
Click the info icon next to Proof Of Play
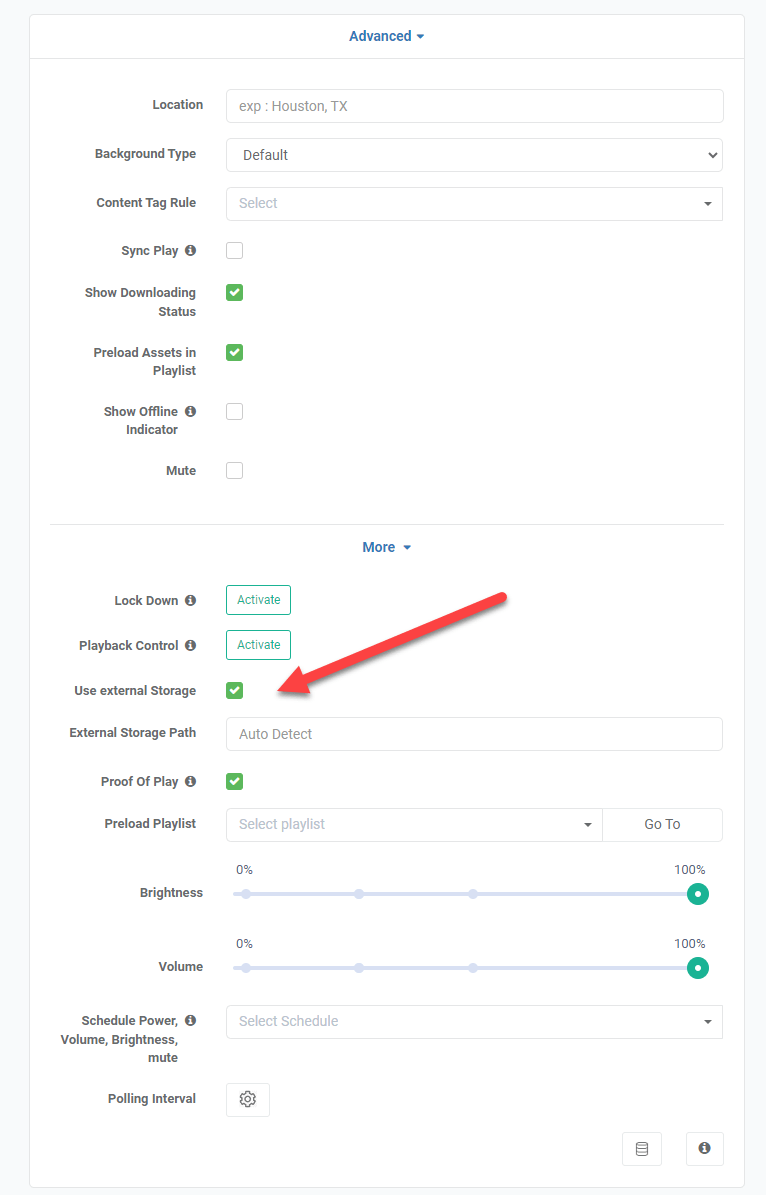tap(192, 781)
